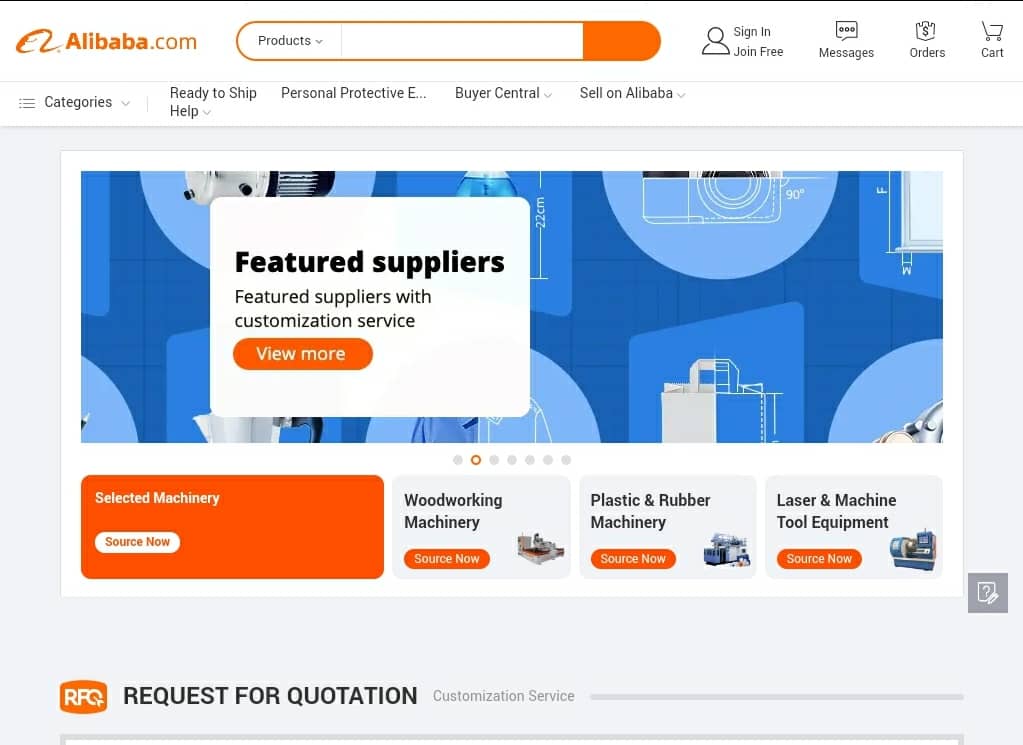This screenshot has height=745, width=1023.
Task: Open the Orders icon
Action: point(926,31)
